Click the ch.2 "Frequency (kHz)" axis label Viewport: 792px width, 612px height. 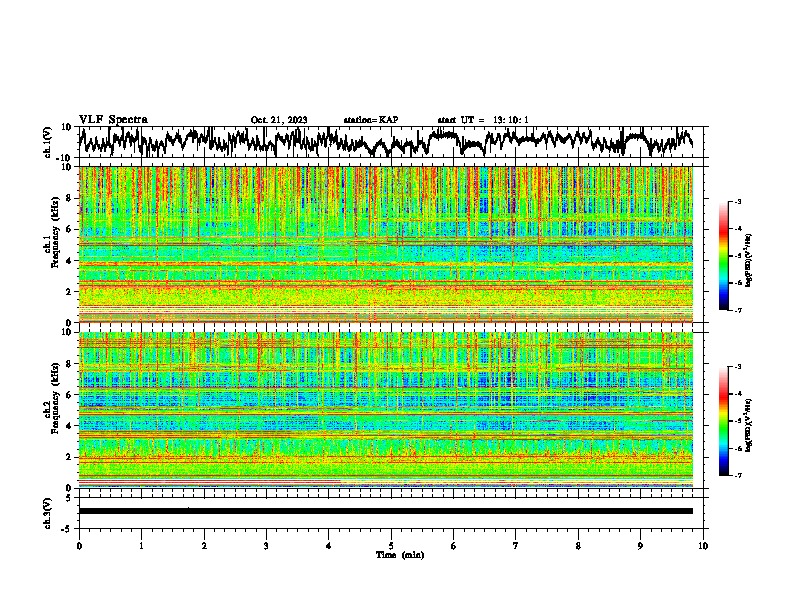point(54,398)
